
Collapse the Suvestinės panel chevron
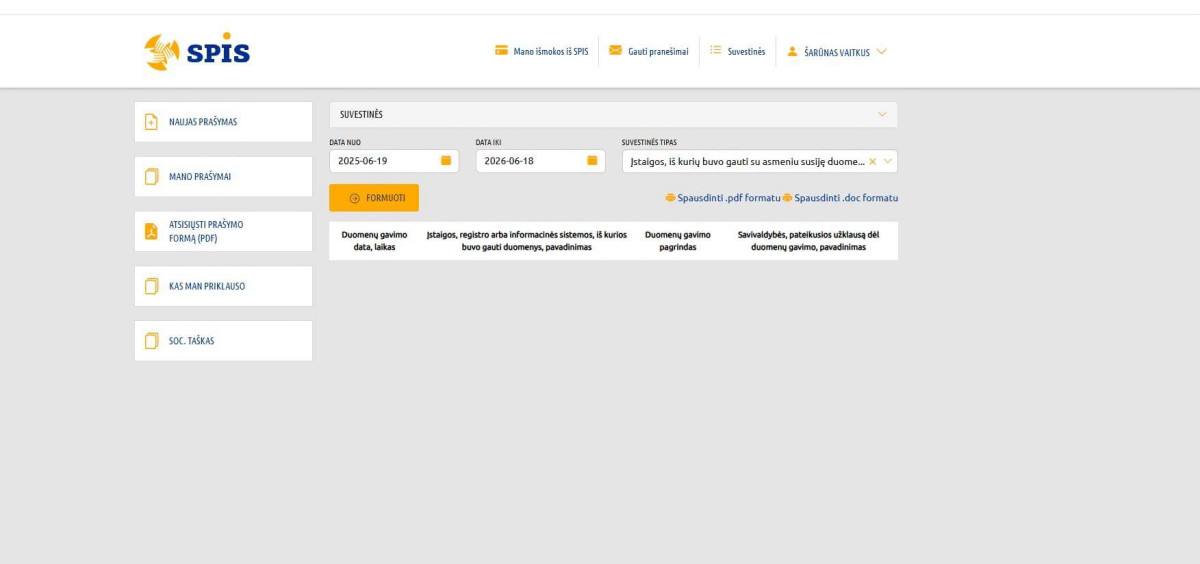882,114
